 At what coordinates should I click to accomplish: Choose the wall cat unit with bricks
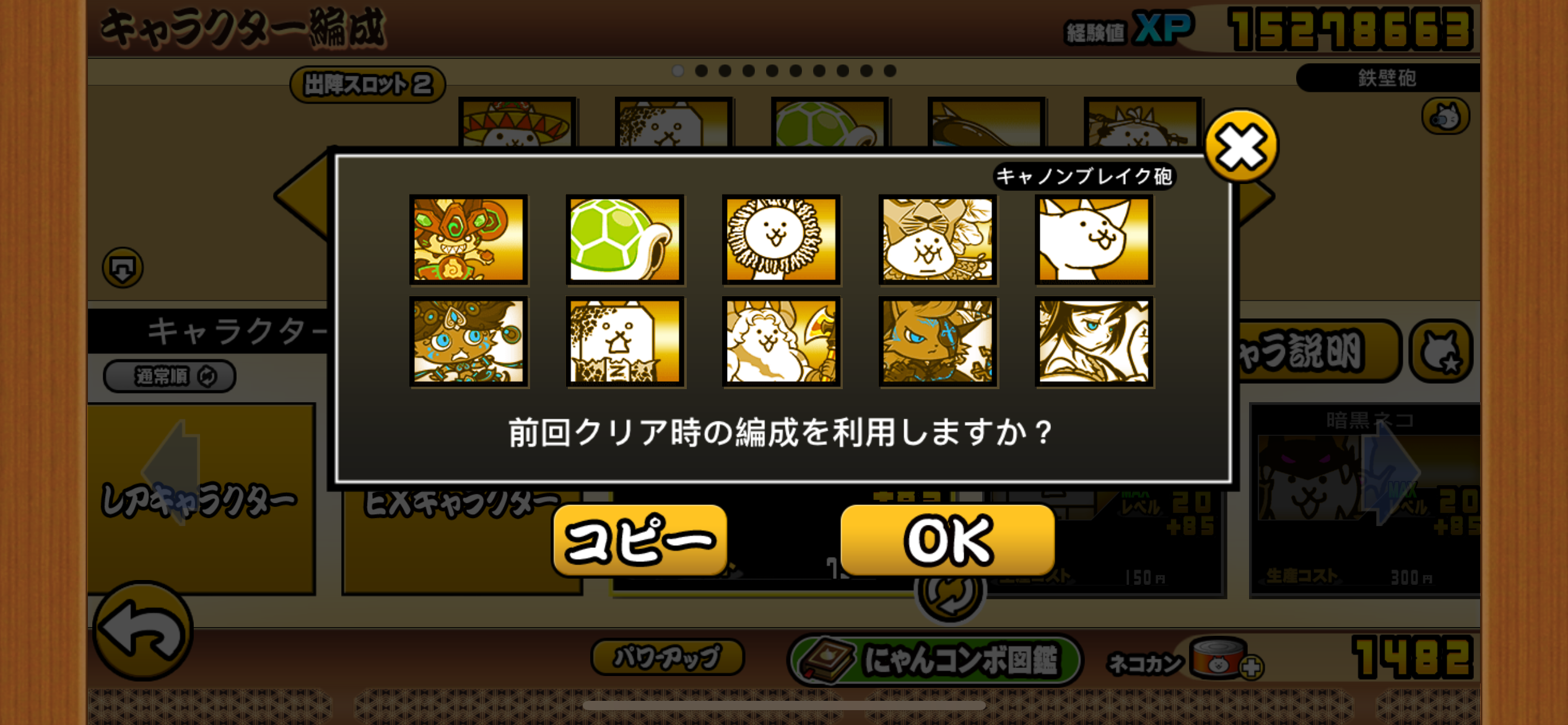click(x=625, y=341)
